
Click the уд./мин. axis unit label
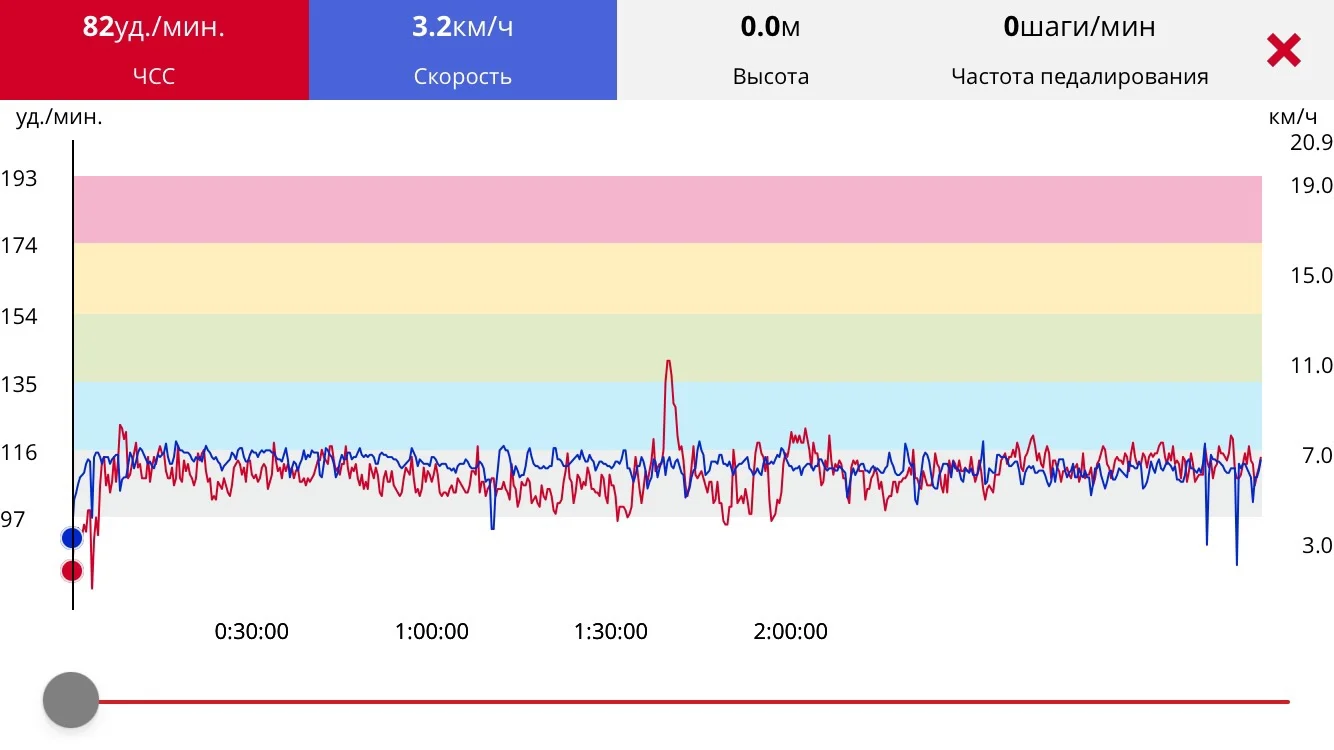59,118
